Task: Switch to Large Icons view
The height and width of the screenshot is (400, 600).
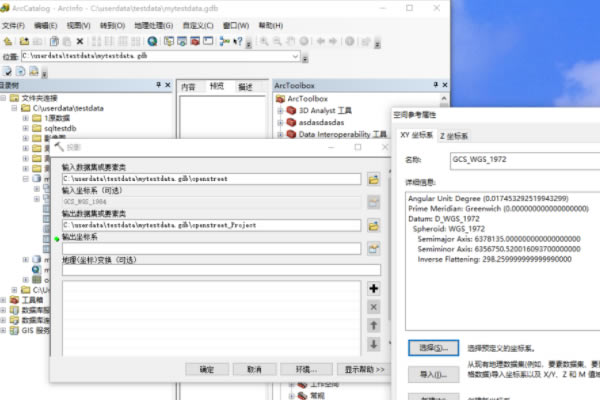Action: [x=97, y=41]
